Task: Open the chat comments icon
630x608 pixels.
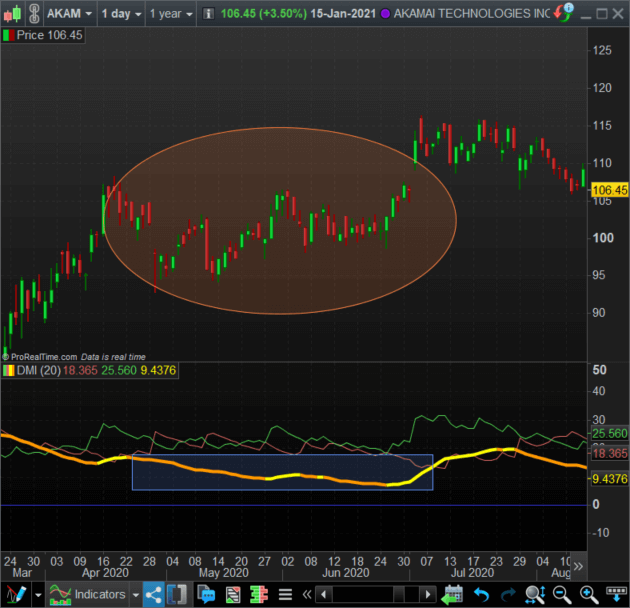Action: click(207, 594)
